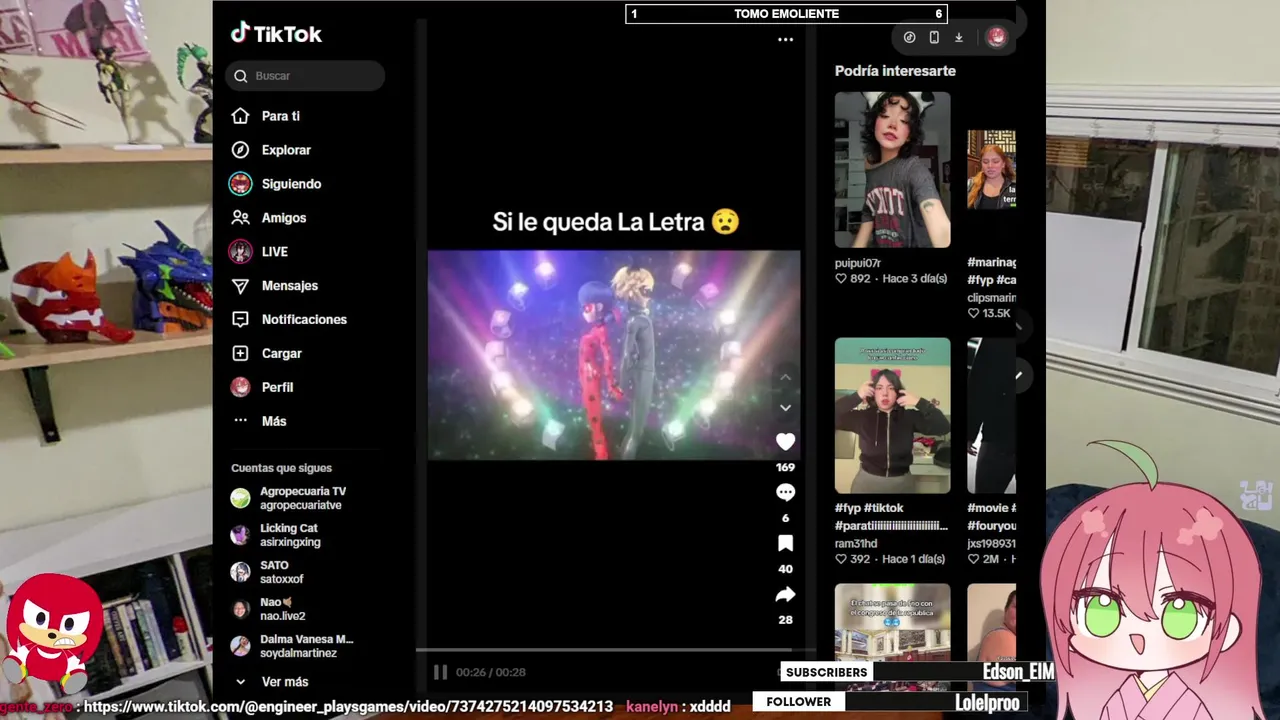Click the three-dots icon beside Más
The height and width of the screenshot is (720, 1280).
240,421
